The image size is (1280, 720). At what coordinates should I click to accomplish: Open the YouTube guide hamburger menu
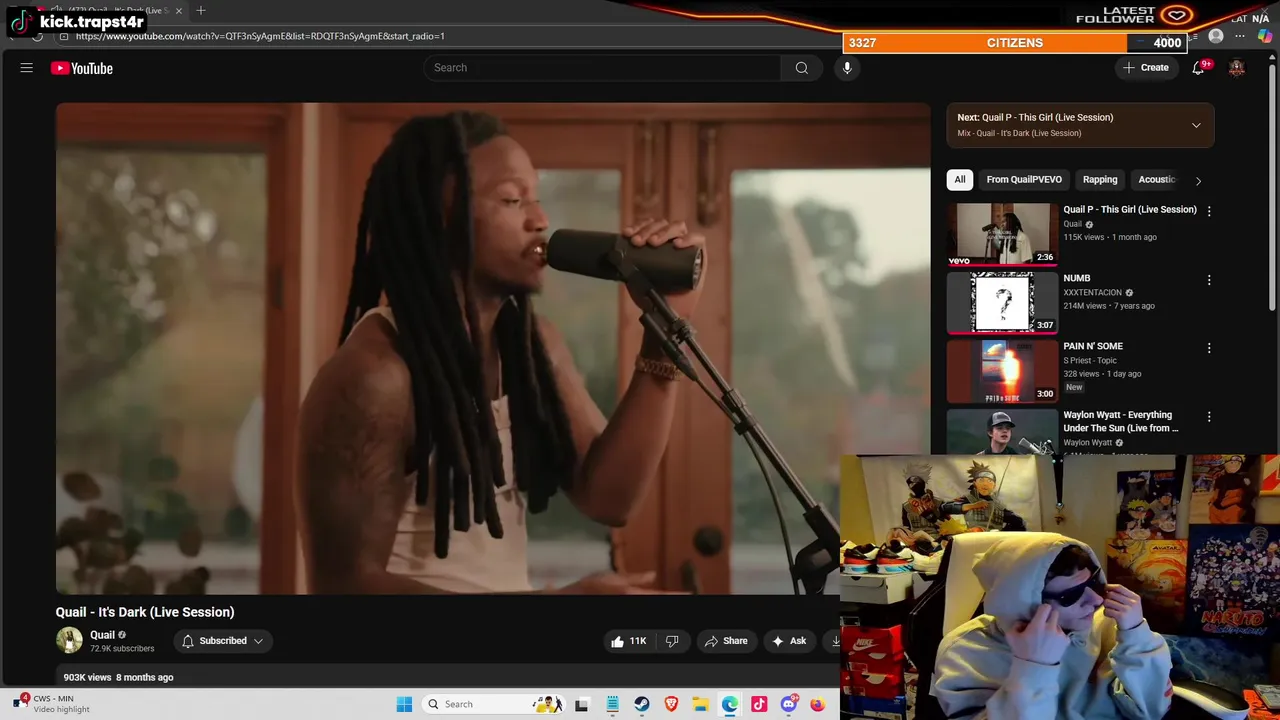[x=27, y=68]
